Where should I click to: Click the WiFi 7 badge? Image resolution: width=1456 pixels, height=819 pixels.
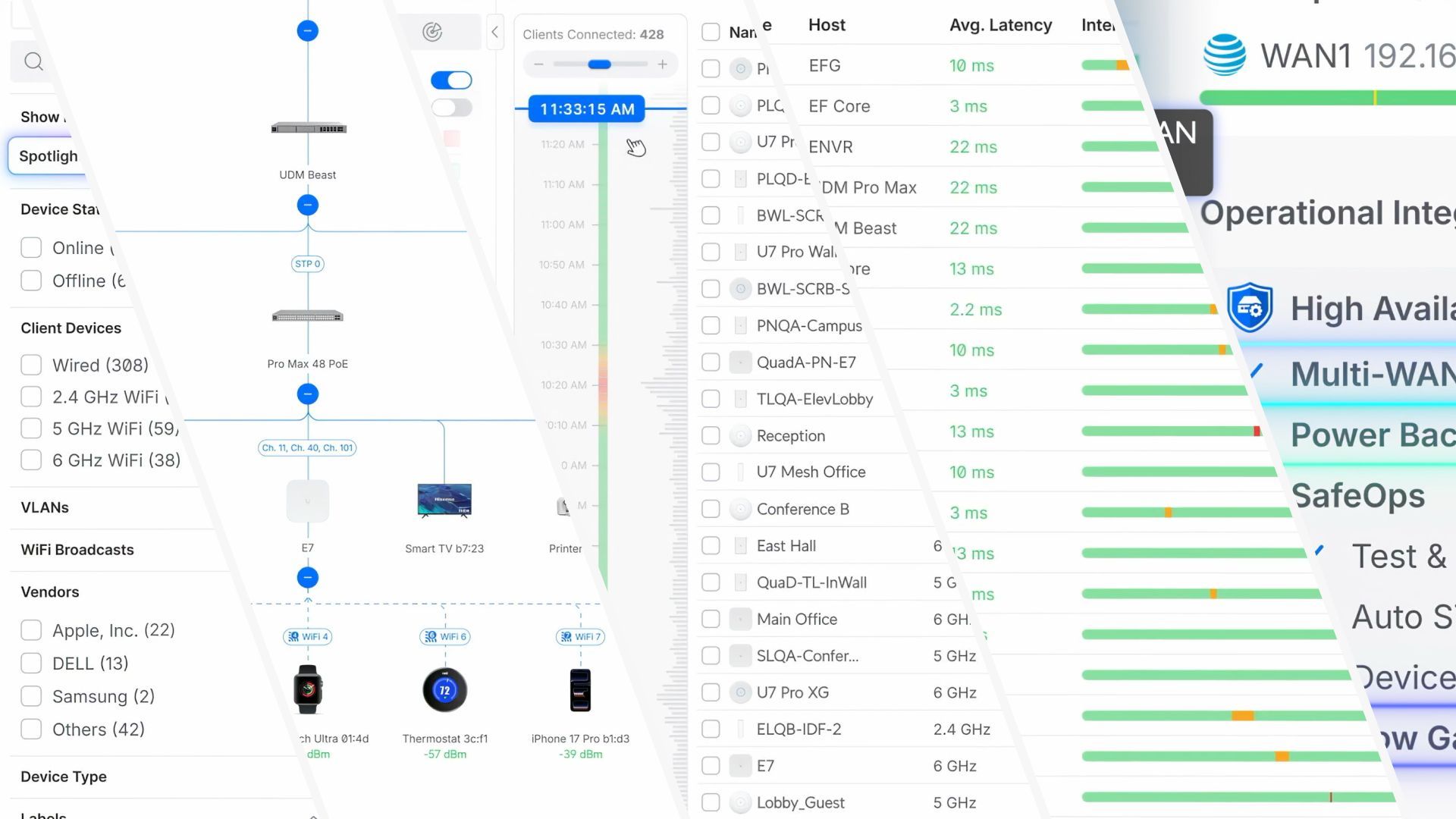[580, 637]
